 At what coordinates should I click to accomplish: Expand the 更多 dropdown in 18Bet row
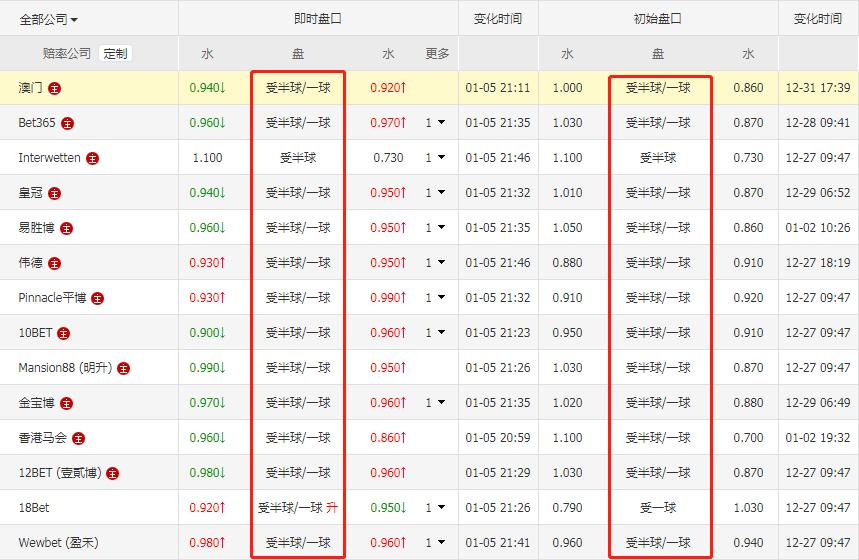point(435,508)
